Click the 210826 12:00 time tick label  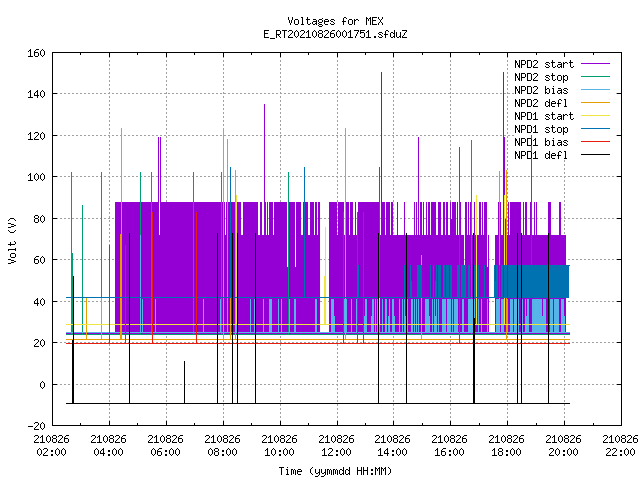336,446
